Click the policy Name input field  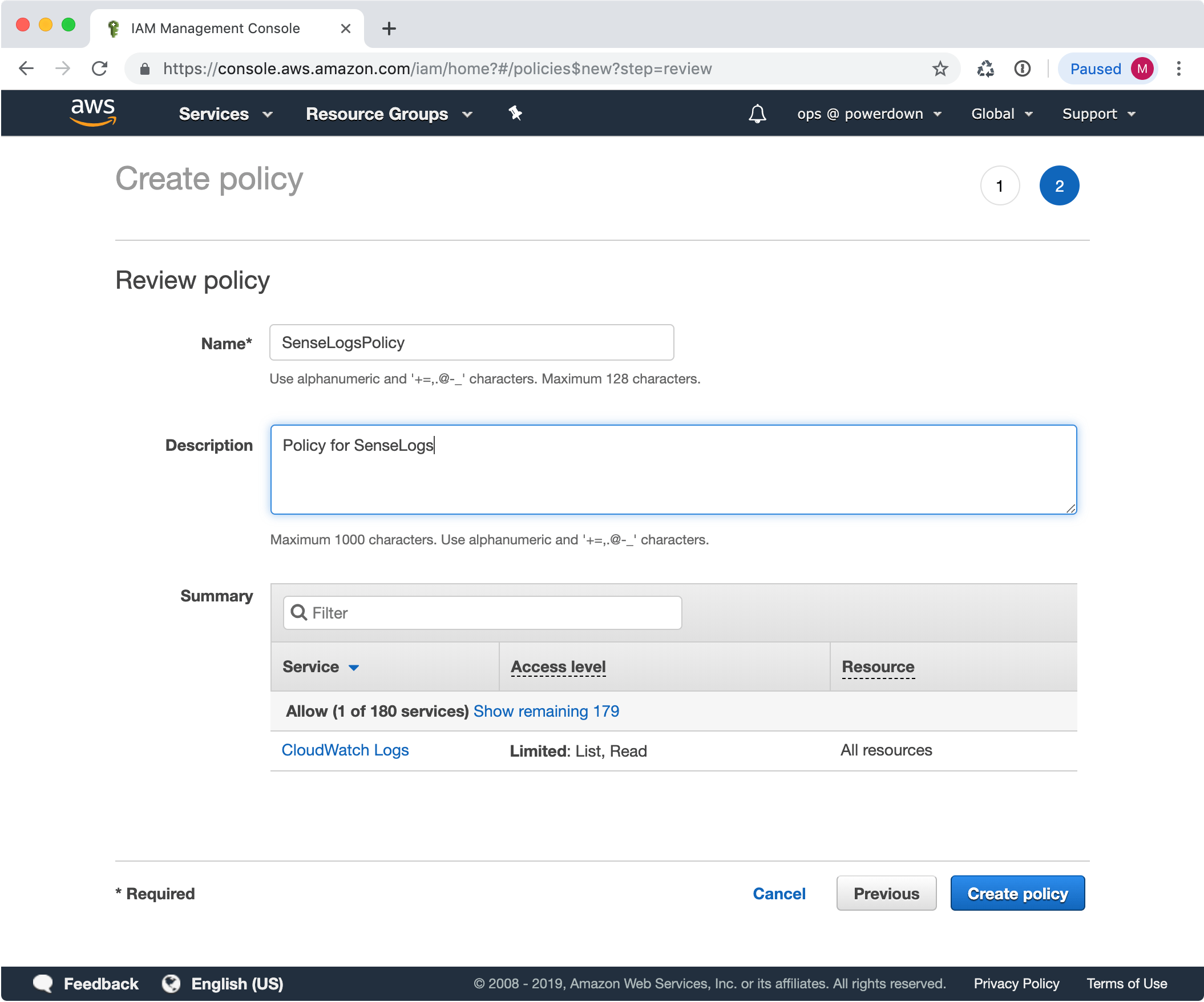[471, 343]
